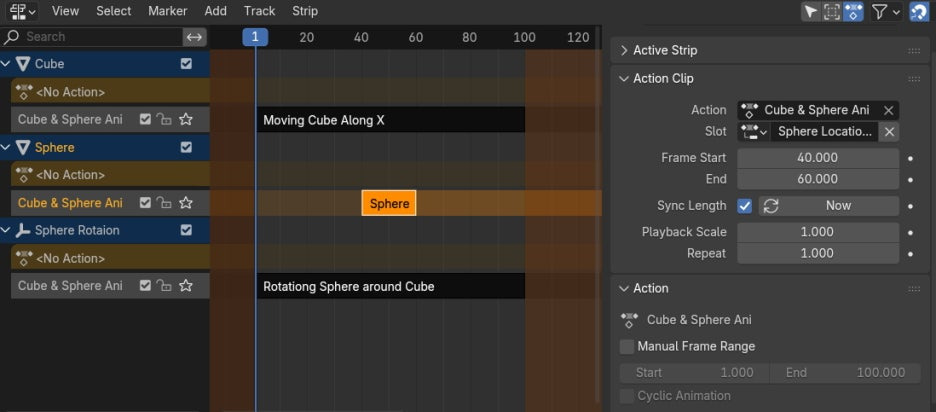The height and width of the screenshot is (412, 936).
Task: Click the Action panel Cube & Sphere Ani icon
Action: point(629,320)
